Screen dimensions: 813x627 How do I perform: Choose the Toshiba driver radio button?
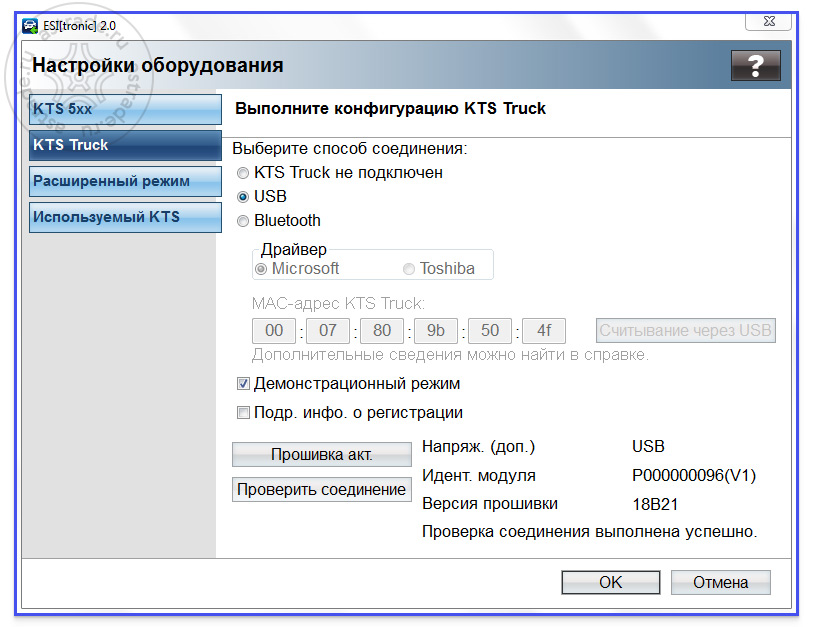pos(409,269)
